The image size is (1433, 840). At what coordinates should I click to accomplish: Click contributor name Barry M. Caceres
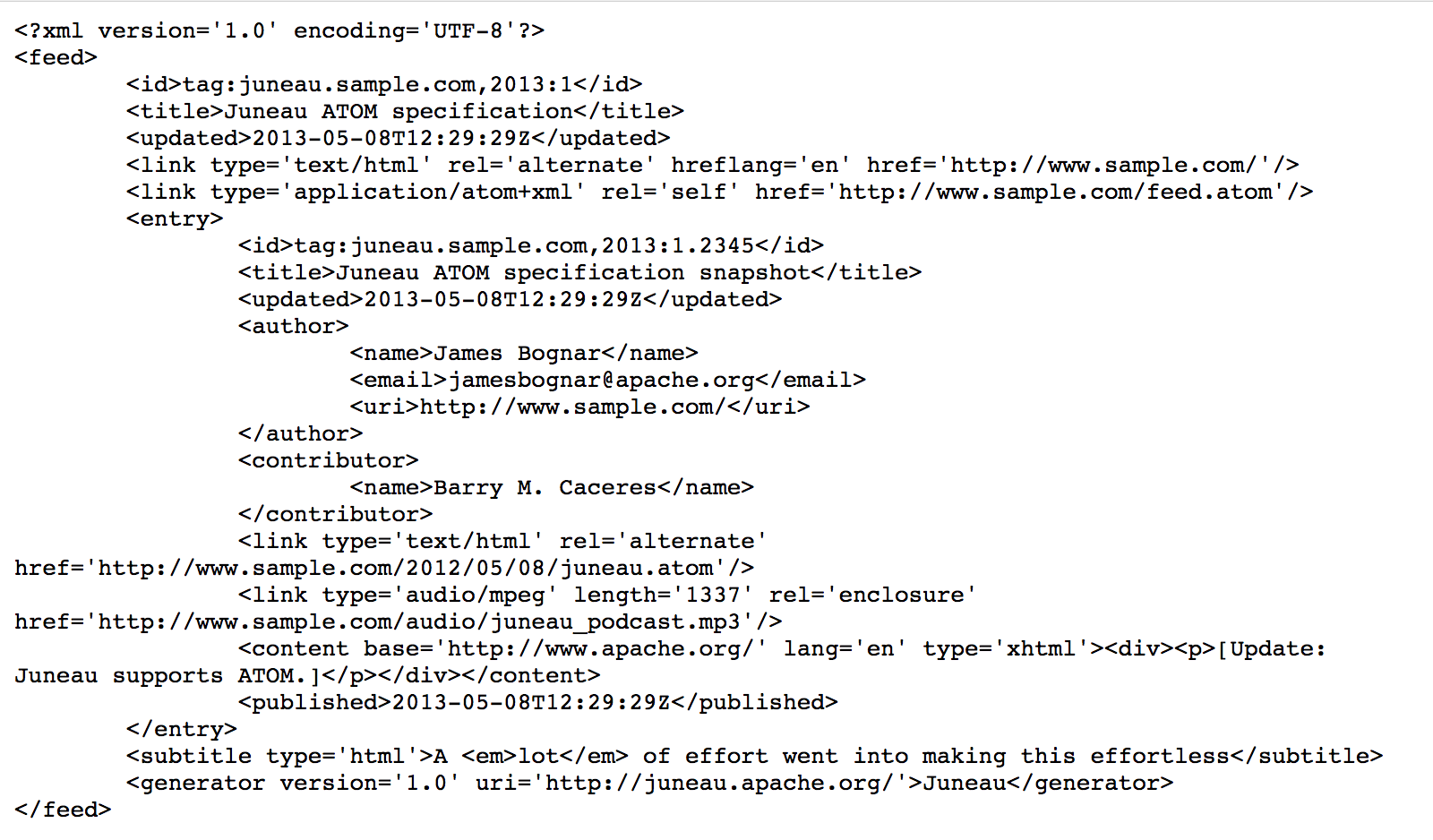click(x=545, y=487)
